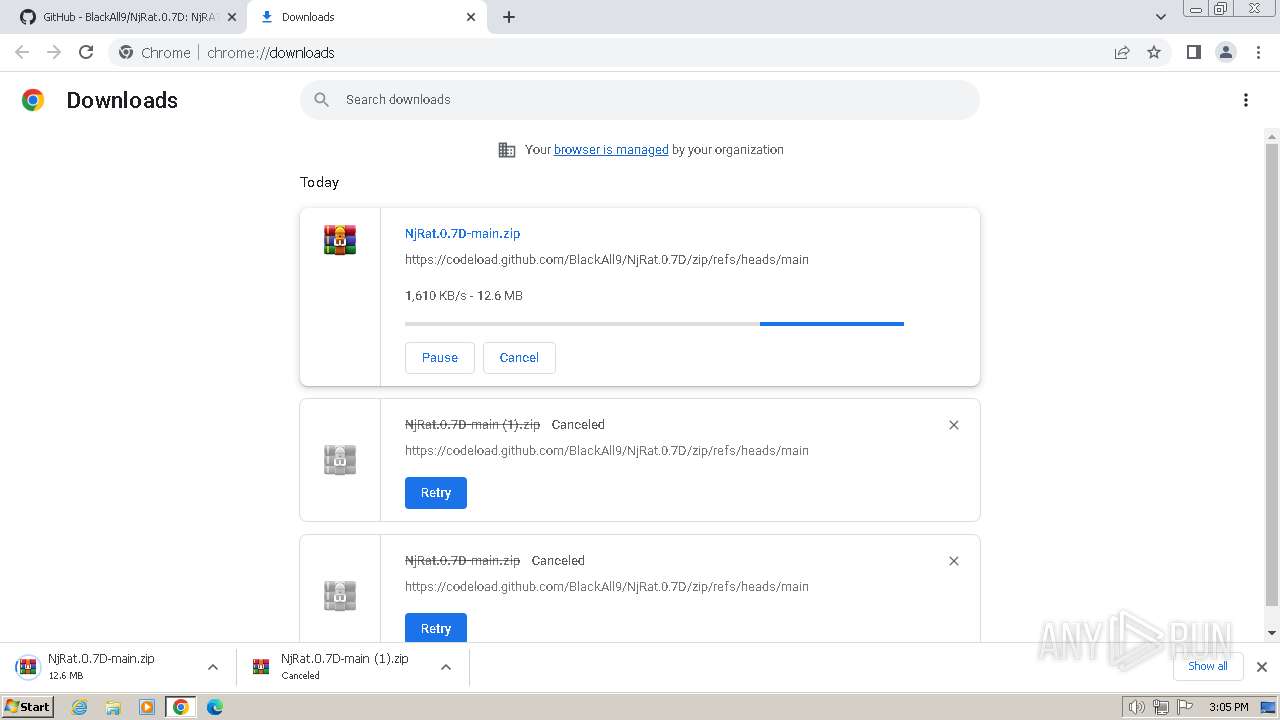Retry the canceled NjRat.0.7D-main.zip download
Screen dimensions: 1280x720
click(x=436, y=628)
